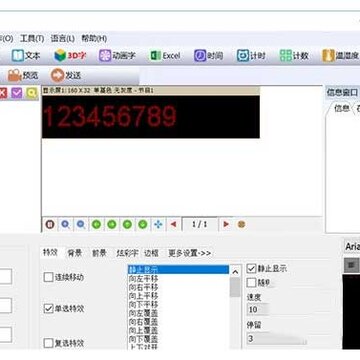The height and width of the screenshot is (360, 360).
Task: Click the gray alignment button under font
Action: coord(351,265)
